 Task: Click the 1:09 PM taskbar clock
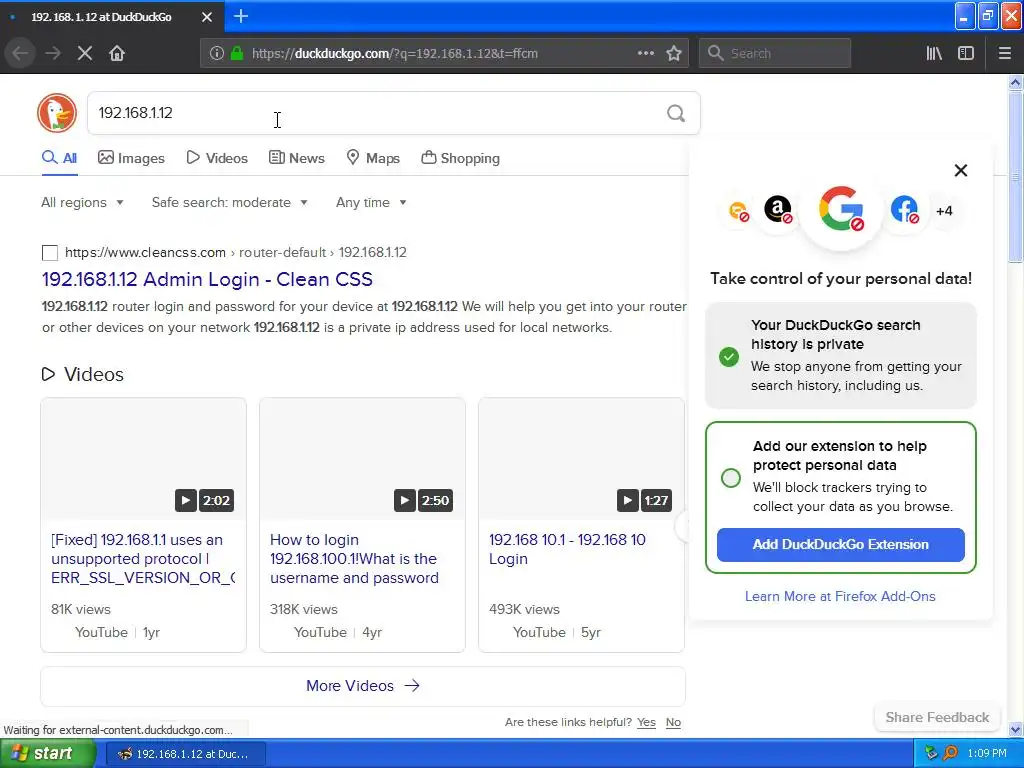click(987, 754)
